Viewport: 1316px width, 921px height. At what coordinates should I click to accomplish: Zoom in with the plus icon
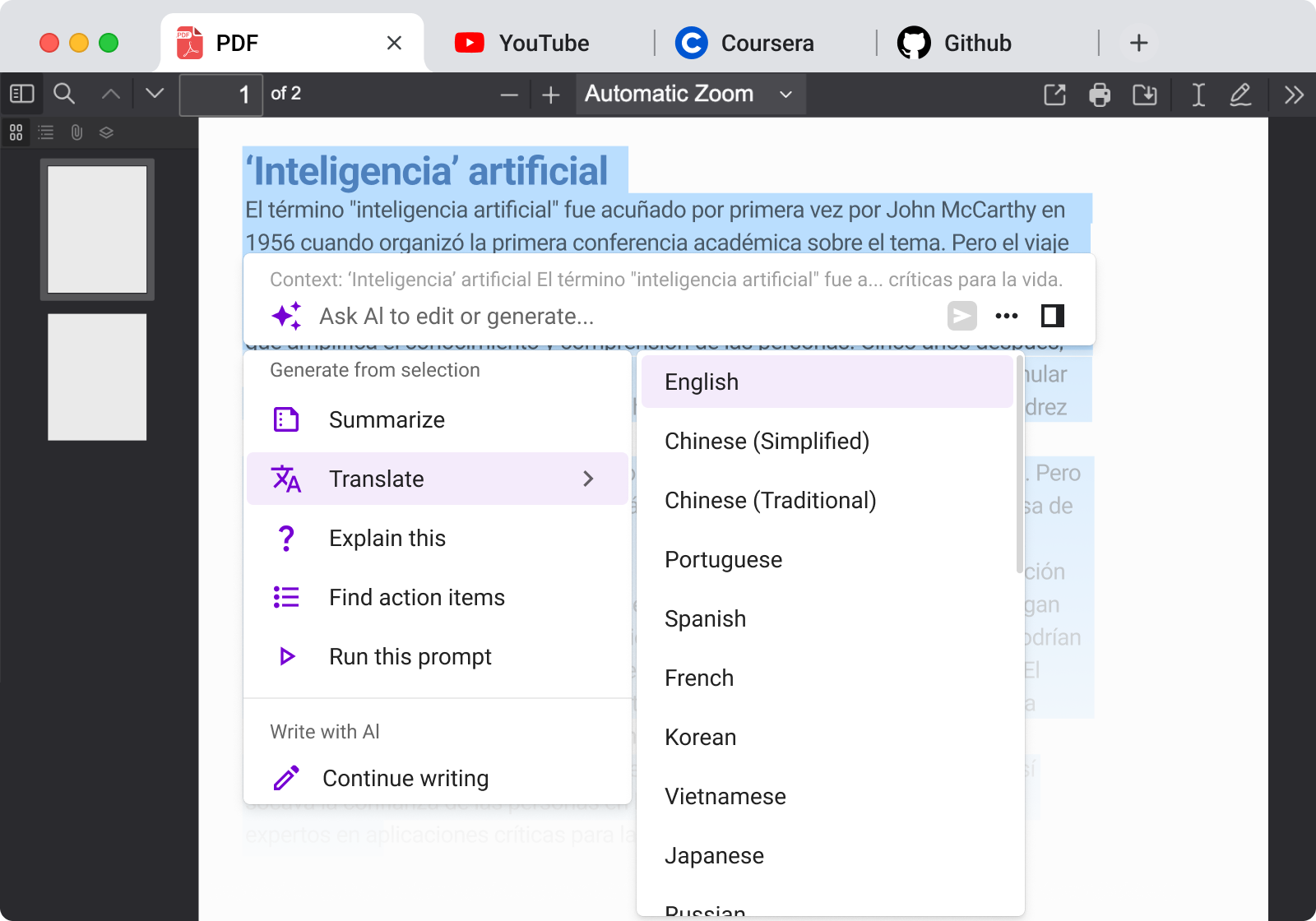point(551,95)
